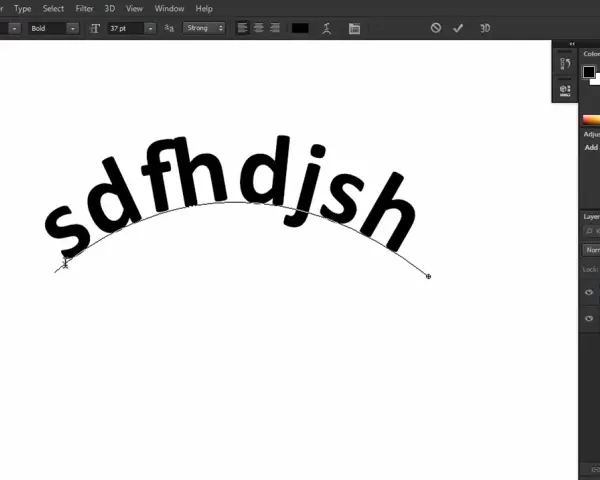Open the 3D menu
Viewport: 600px width, 480px height.
click(x=109, y=8)
